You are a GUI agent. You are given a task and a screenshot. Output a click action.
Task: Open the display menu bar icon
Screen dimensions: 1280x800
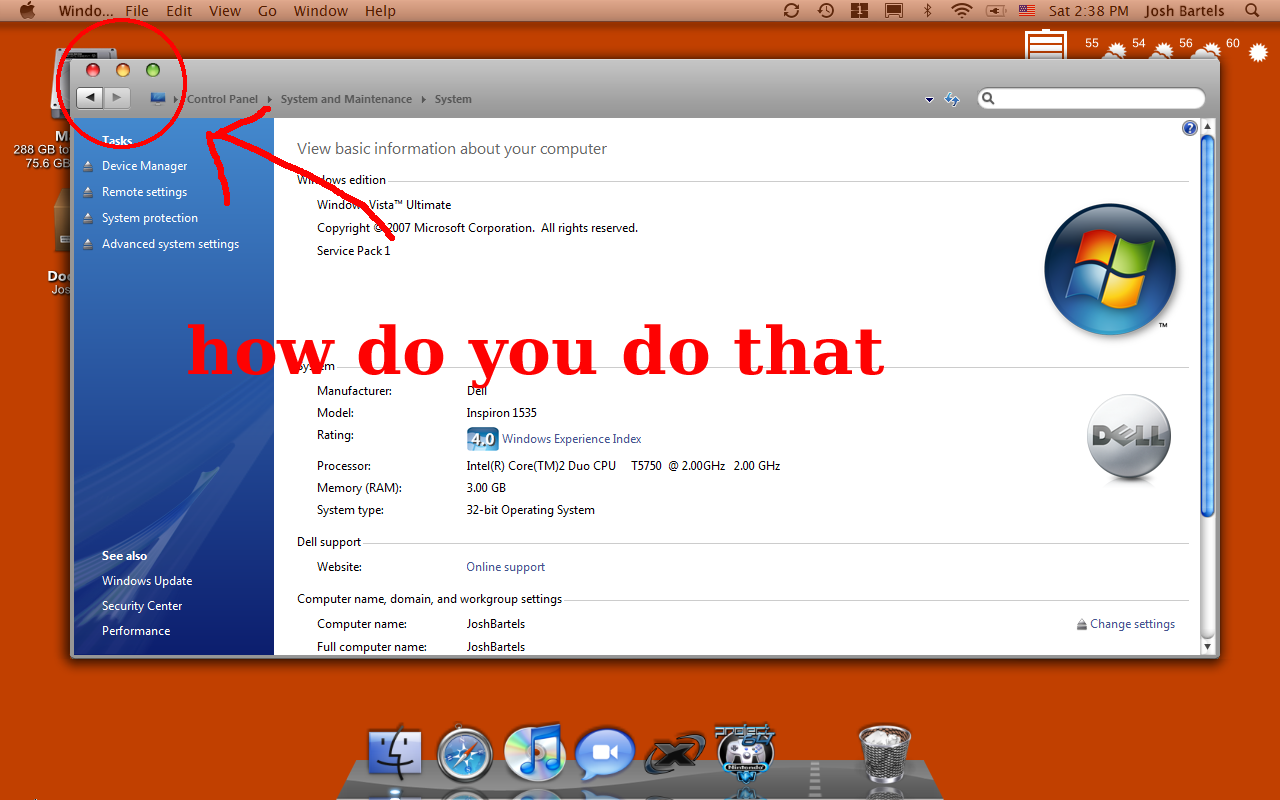(894, 10)
